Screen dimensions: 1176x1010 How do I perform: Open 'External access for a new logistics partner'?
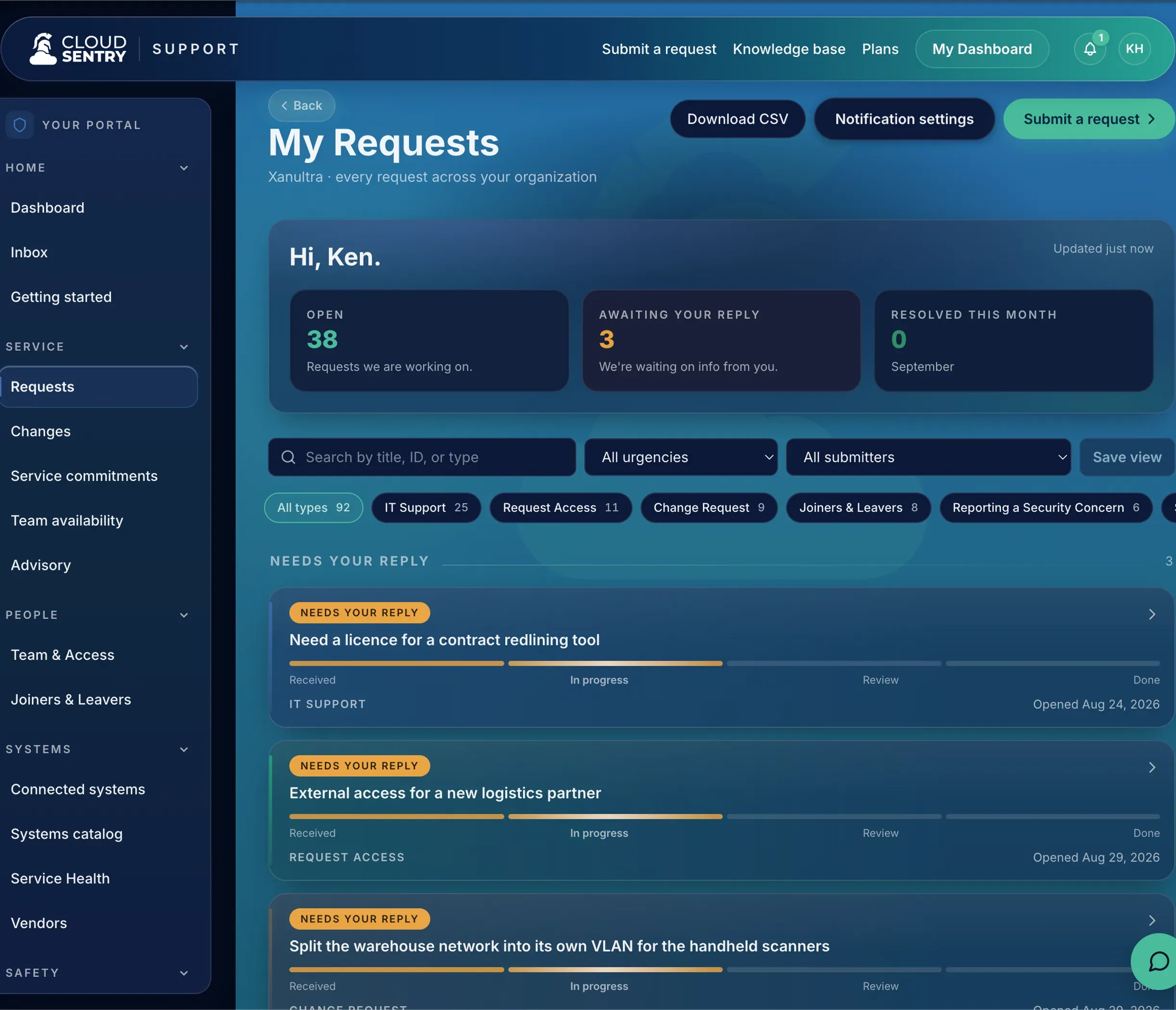[x=445, y=793]
